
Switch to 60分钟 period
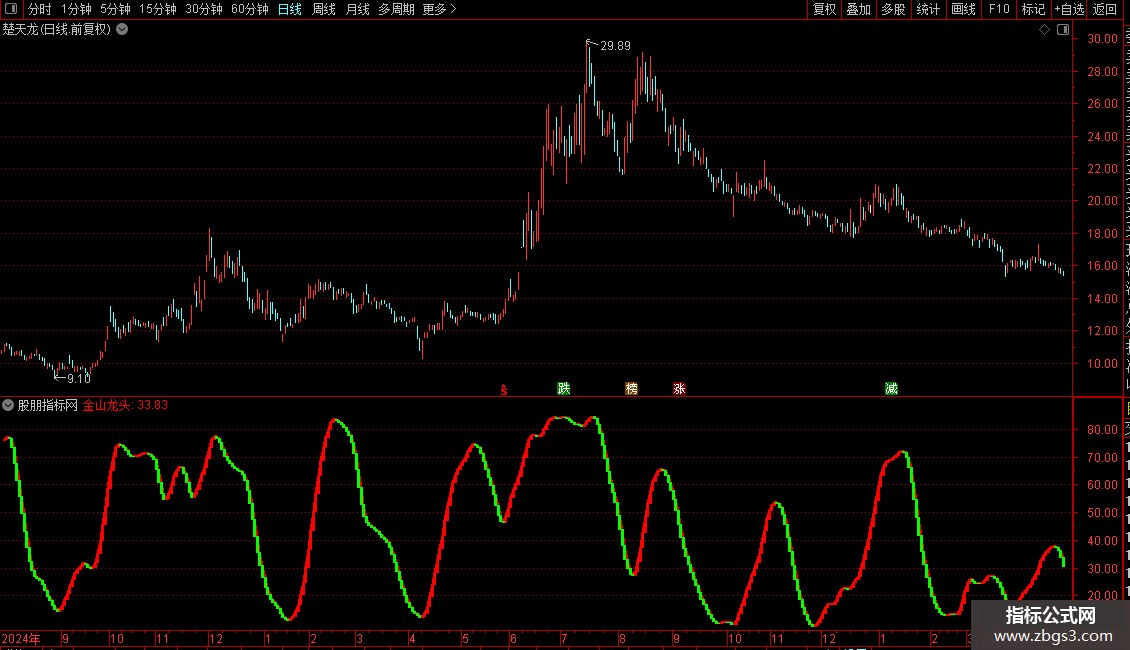pos(249,9)
